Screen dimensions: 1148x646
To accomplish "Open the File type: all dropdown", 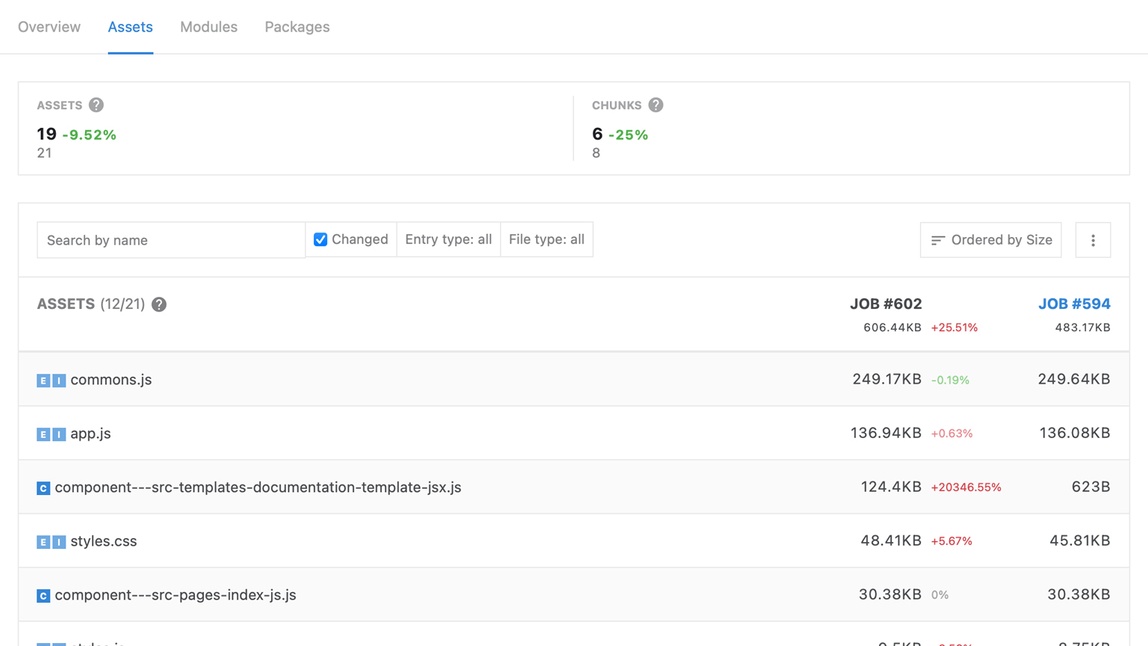I will point(546,239).
